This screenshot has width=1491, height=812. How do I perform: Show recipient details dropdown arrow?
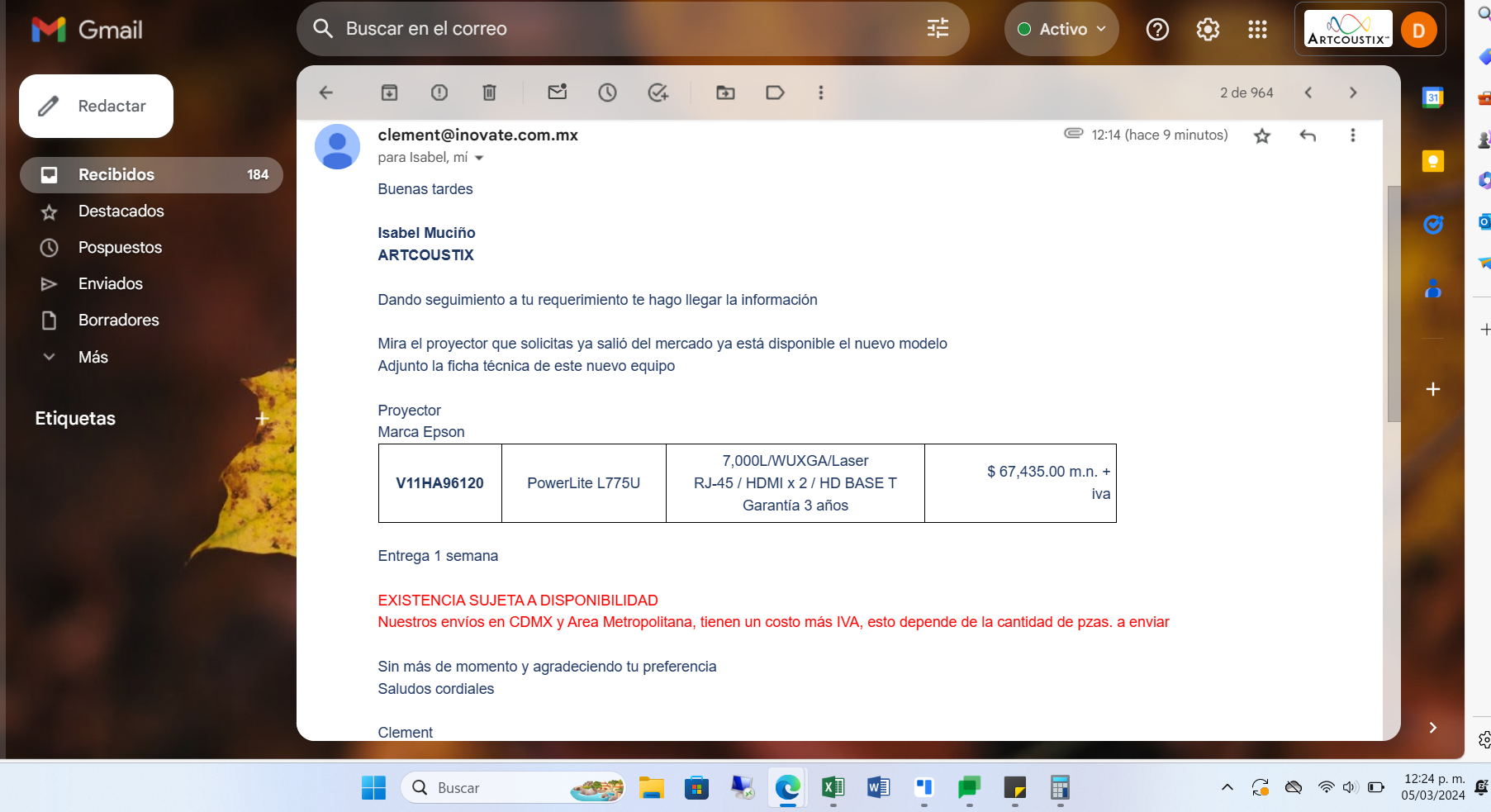479,158
